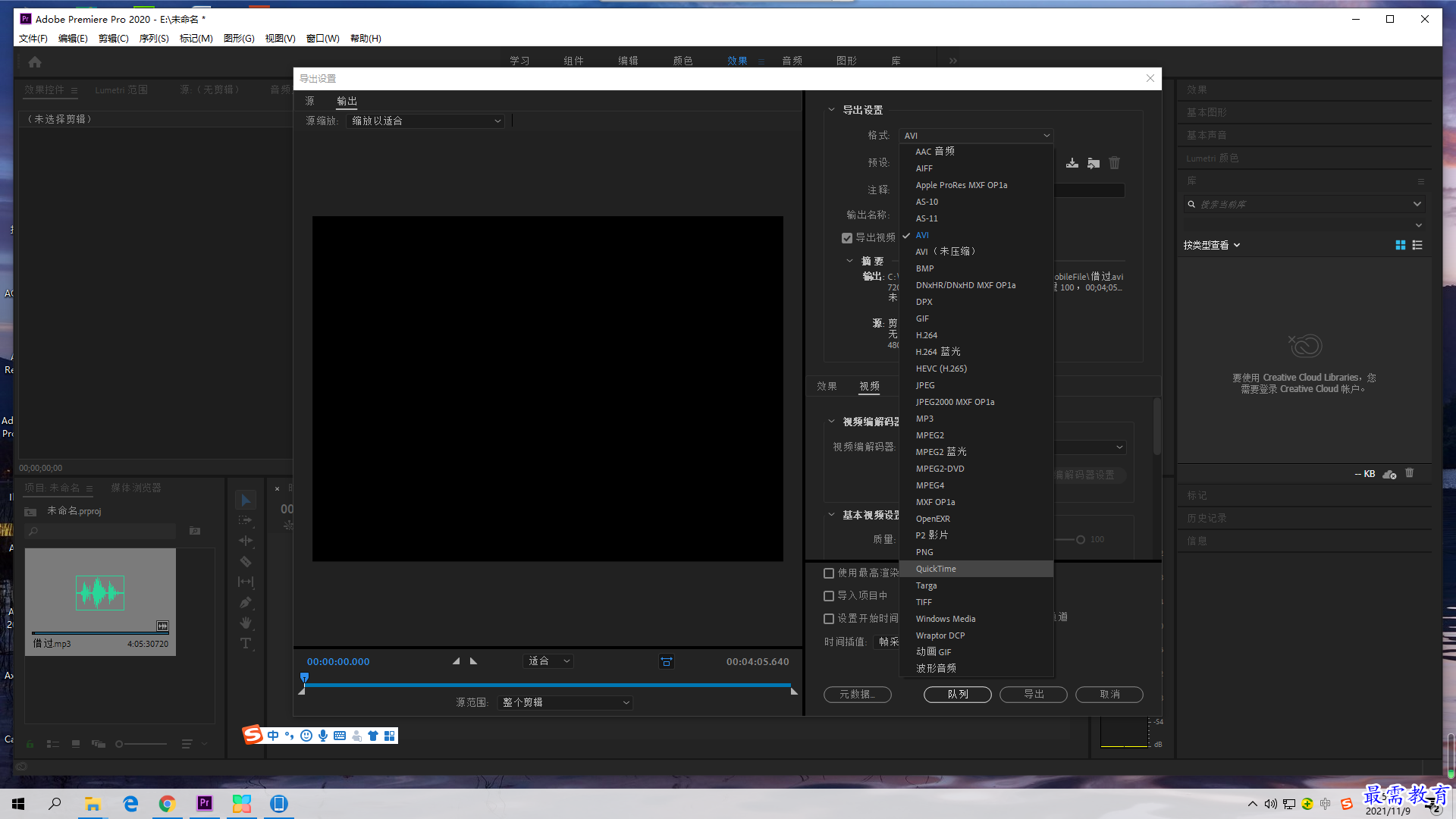
Task: Click the Delete Preset trash icon
Action: pyautogui.click(x=1114, y=163)
